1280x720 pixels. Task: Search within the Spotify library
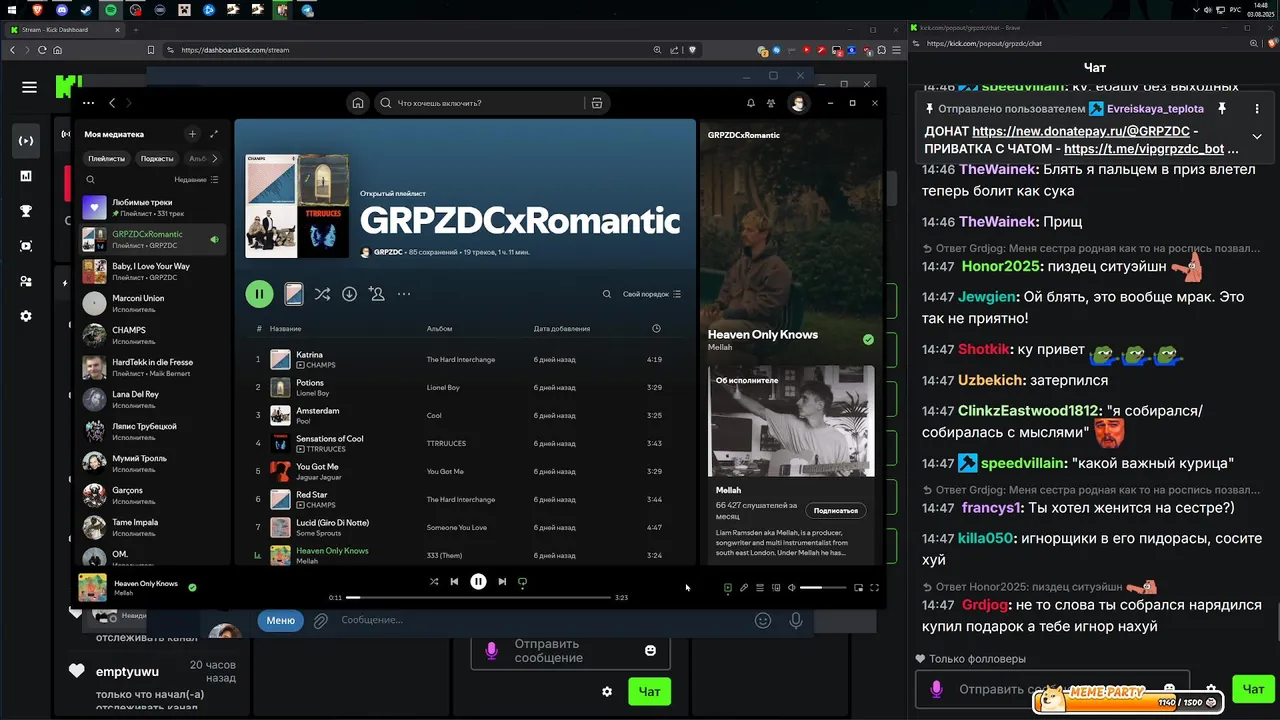click(90, 180)
